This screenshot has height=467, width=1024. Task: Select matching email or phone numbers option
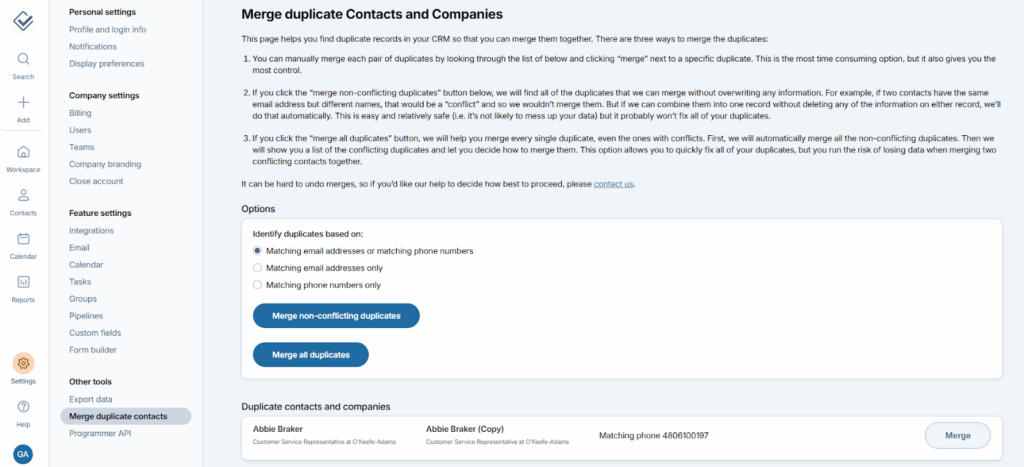pos(257,251)
